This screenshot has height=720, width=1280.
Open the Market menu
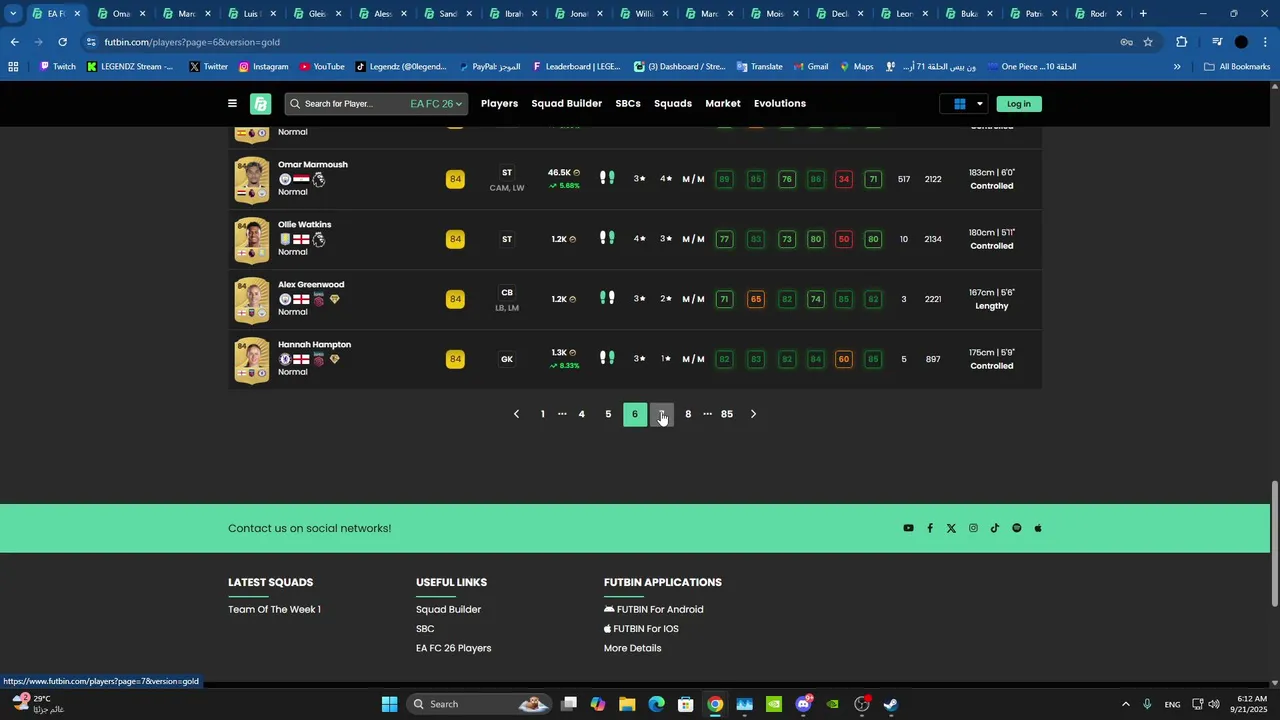[723, 104]
